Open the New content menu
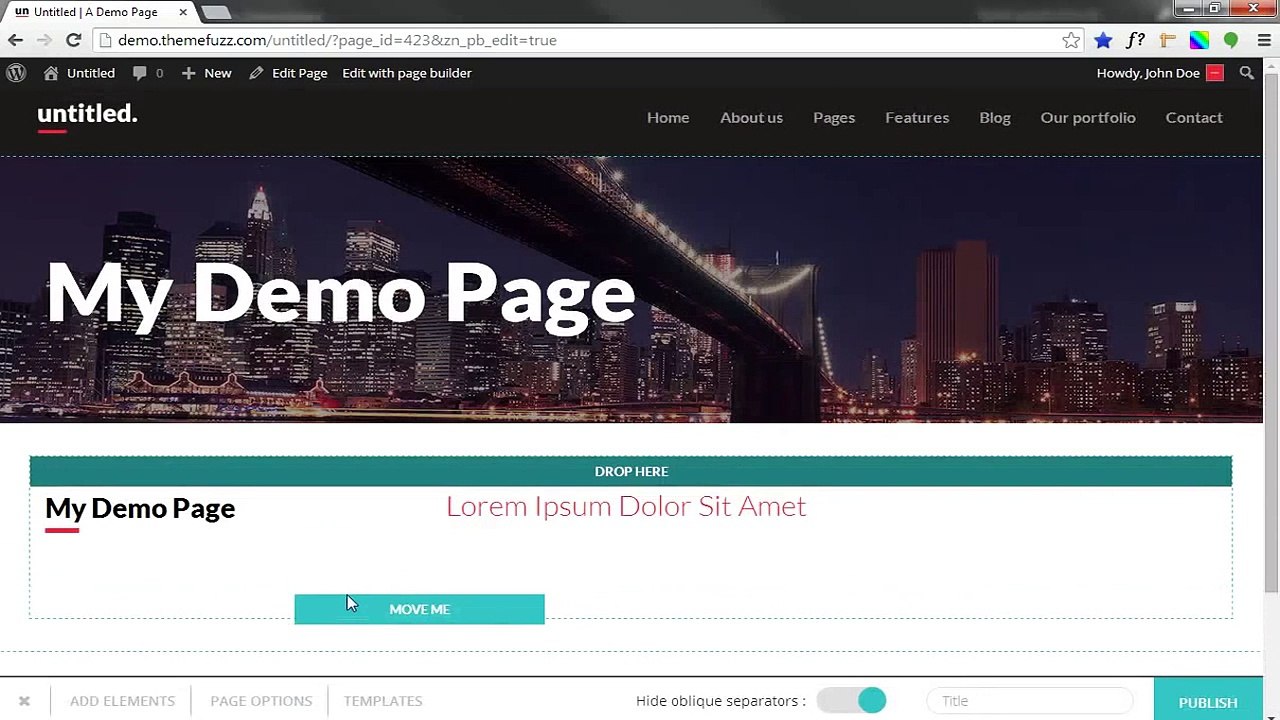The image size is (1280, 720). (206, 73)
